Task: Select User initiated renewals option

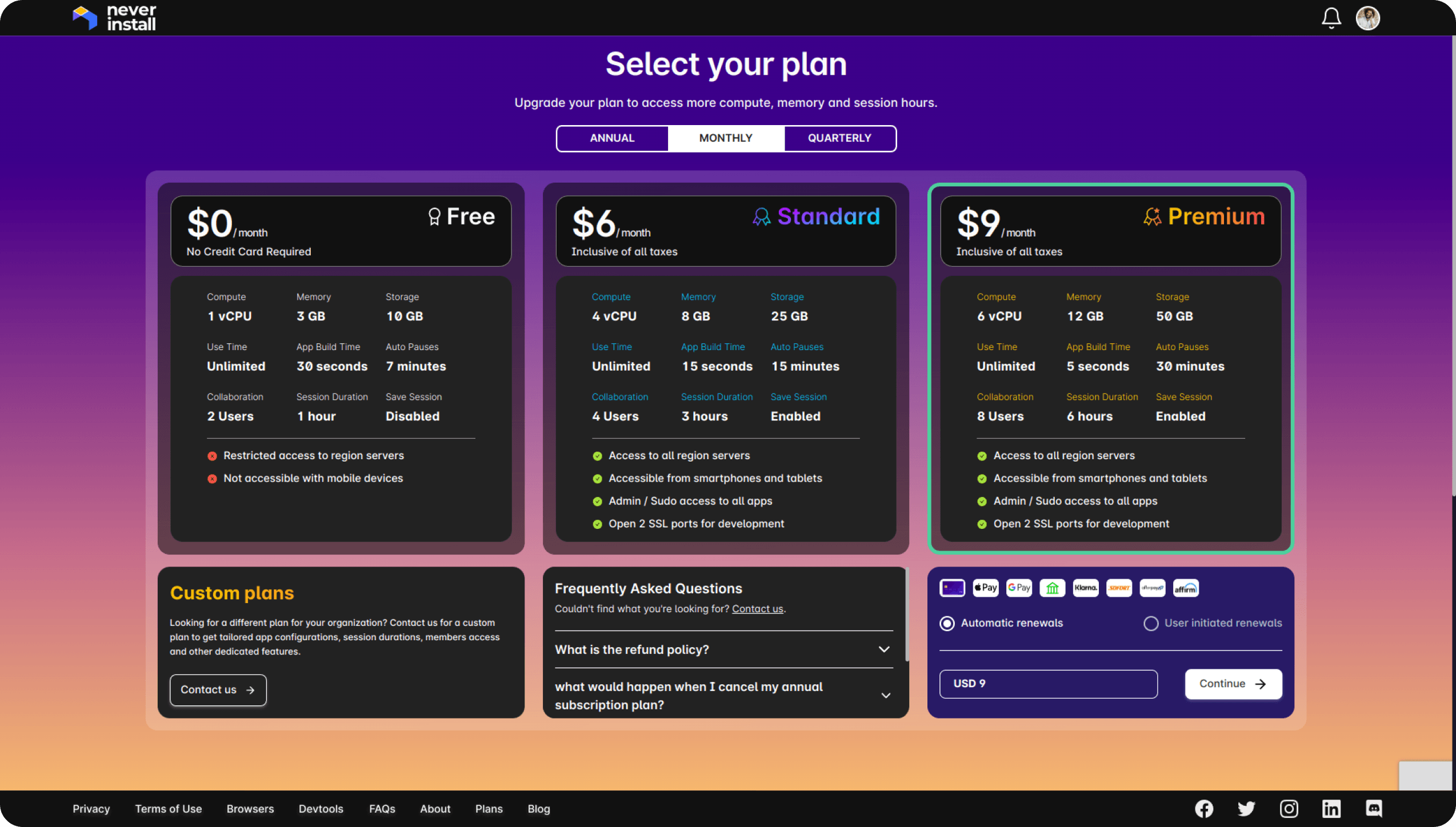Action: (x=1151, y=622)
